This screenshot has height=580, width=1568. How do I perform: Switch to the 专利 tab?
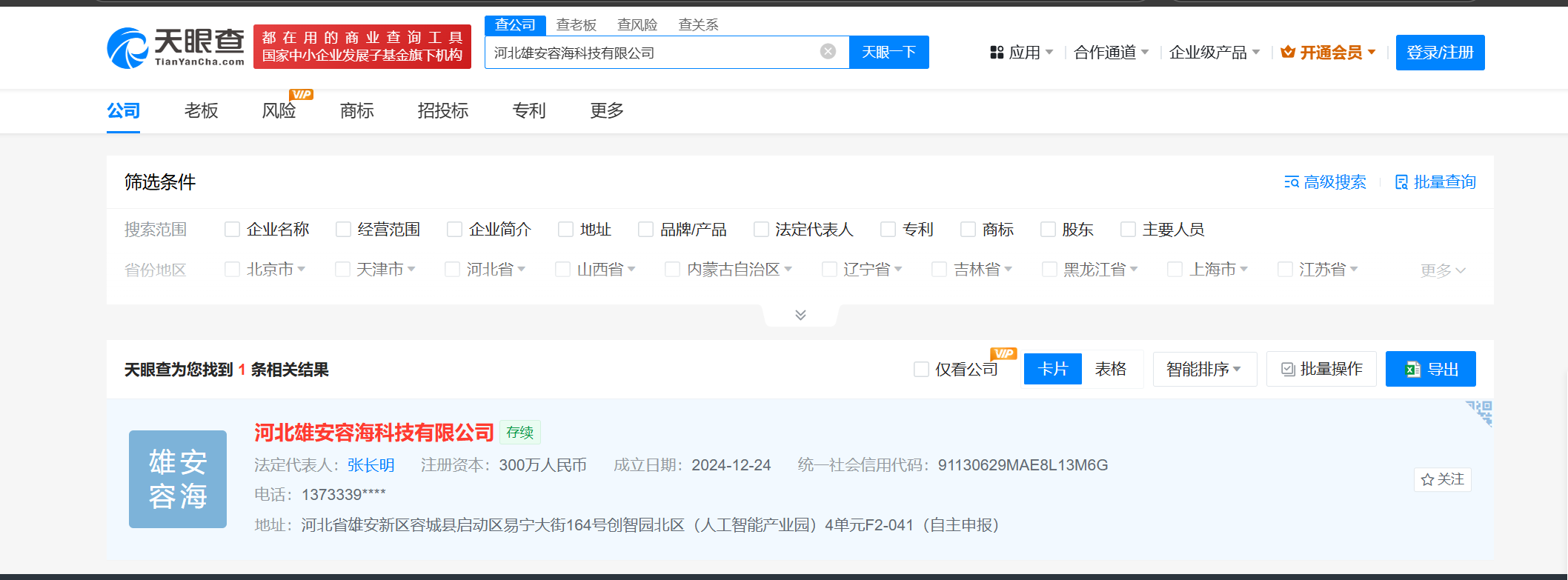click(x=529, y=111)
